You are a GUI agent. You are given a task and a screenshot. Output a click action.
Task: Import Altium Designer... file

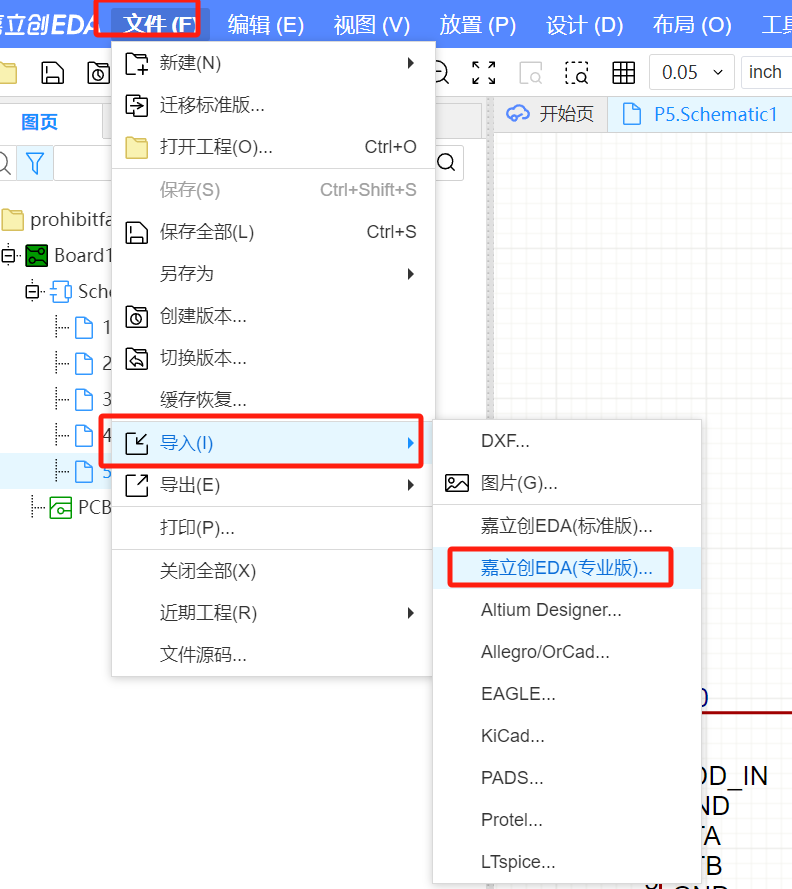(567, 610)
